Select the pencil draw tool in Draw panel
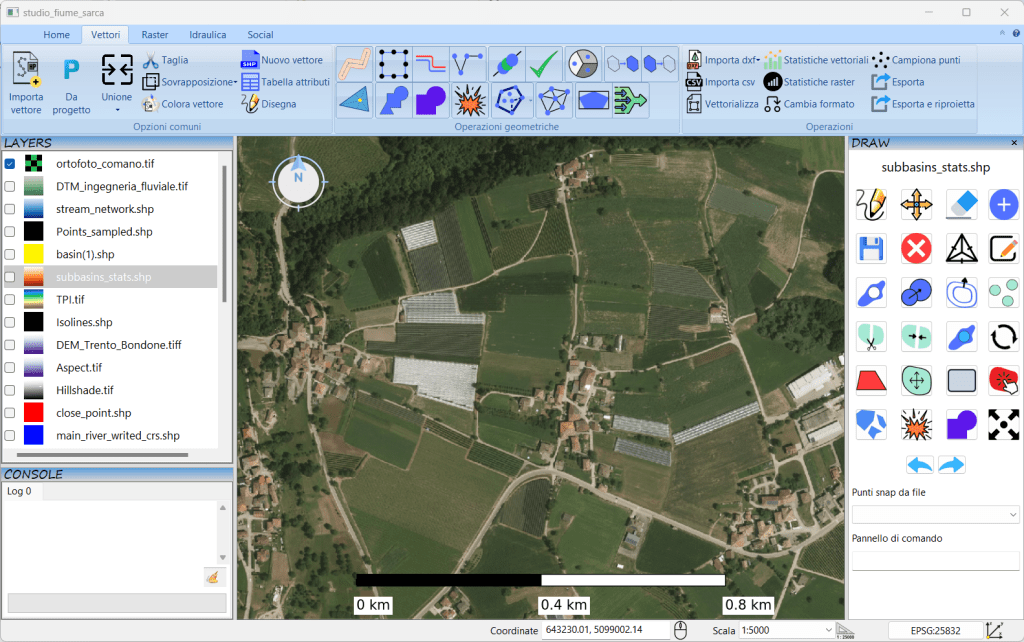The height and width of the screenshot is (642, 1024). (x=872, y=204)
